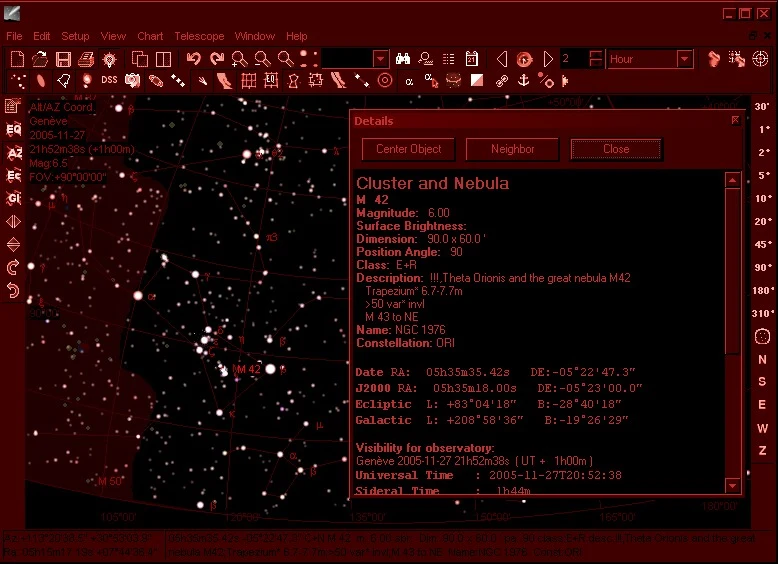This screenshot has width=778, height=564.
Task: Set field of view to 45°
Action: (763, 245)
